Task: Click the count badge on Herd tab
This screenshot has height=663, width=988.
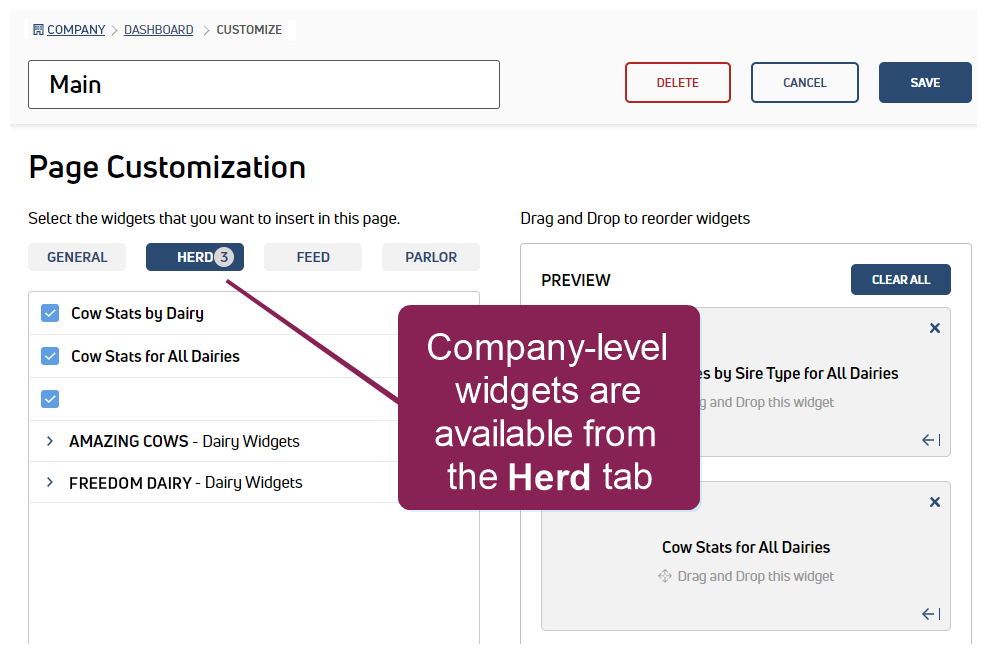Action: (224, 257)
